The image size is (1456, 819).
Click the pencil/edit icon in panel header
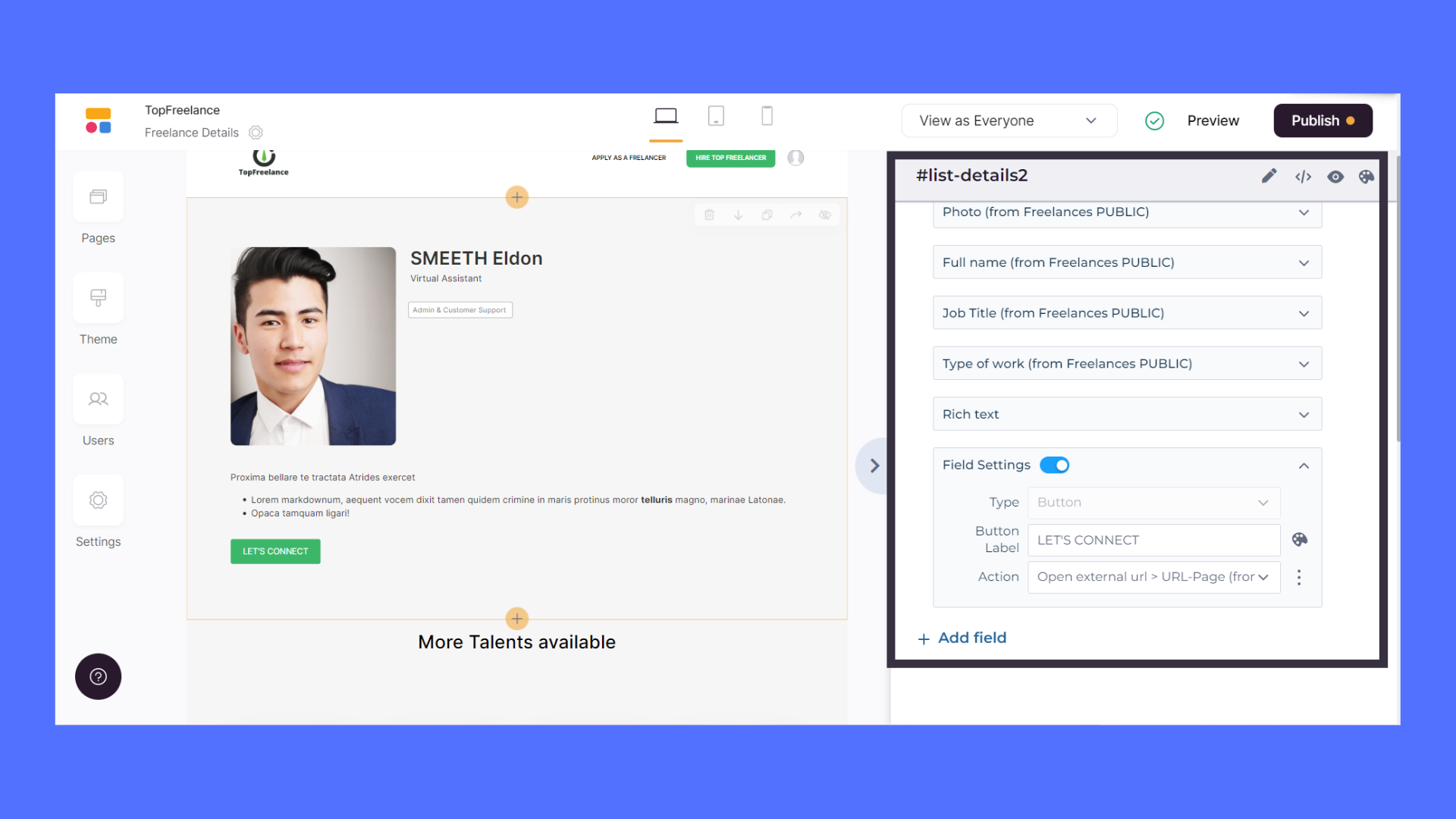pos(1269,176)
